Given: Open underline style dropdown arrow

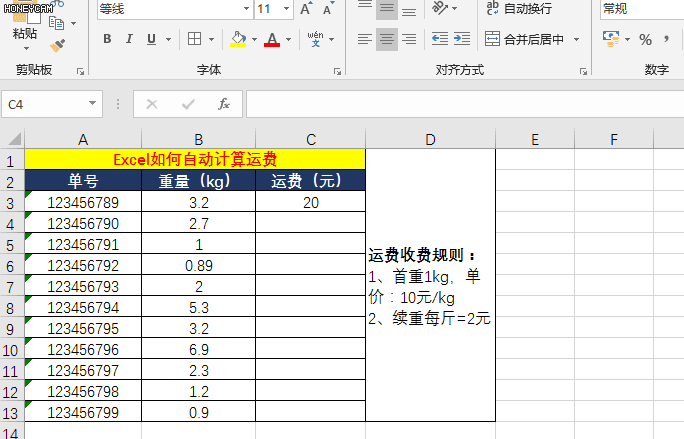Looking at the screenshot, I should pyautogui.click(x=168, y=40).
